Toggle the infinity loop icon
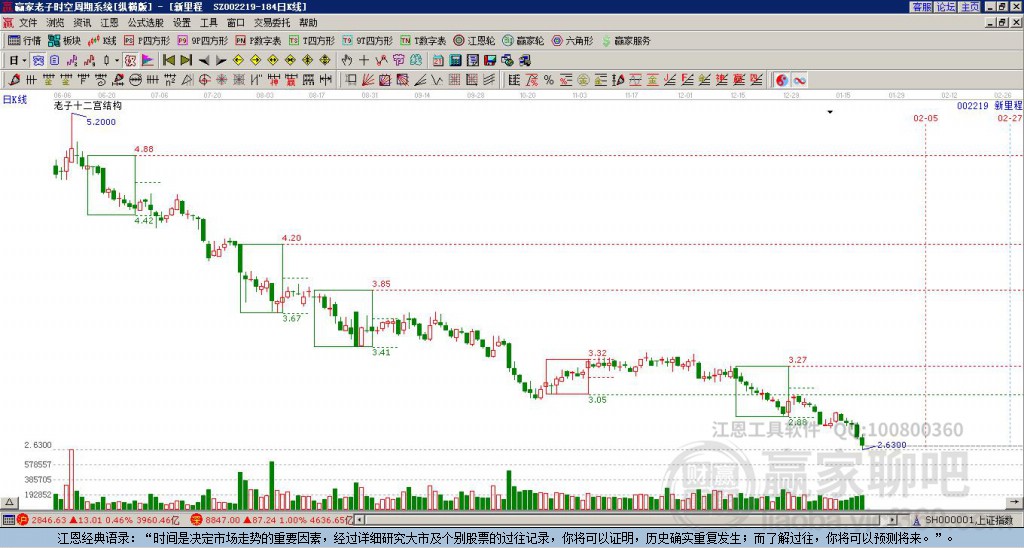The height and width of the screenshot is (548, 1024). click(799, 80)
